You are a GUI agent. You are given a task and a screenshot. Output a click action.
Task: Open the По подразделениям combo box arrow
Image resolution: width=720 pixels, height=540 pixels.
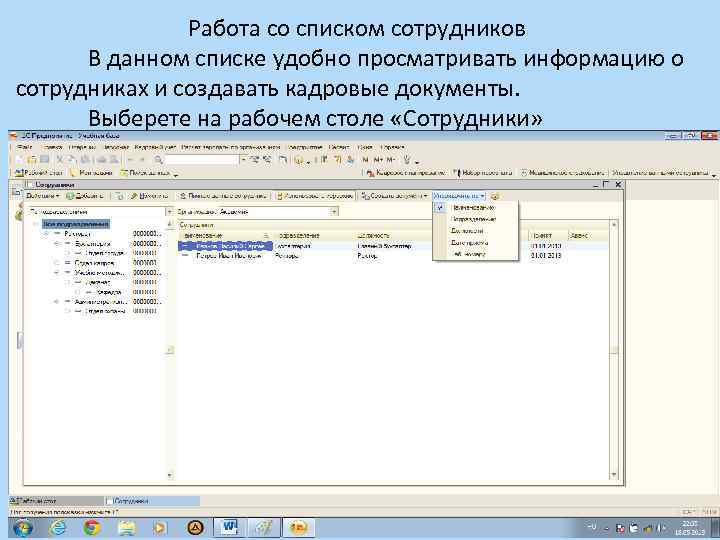point(169,212)
